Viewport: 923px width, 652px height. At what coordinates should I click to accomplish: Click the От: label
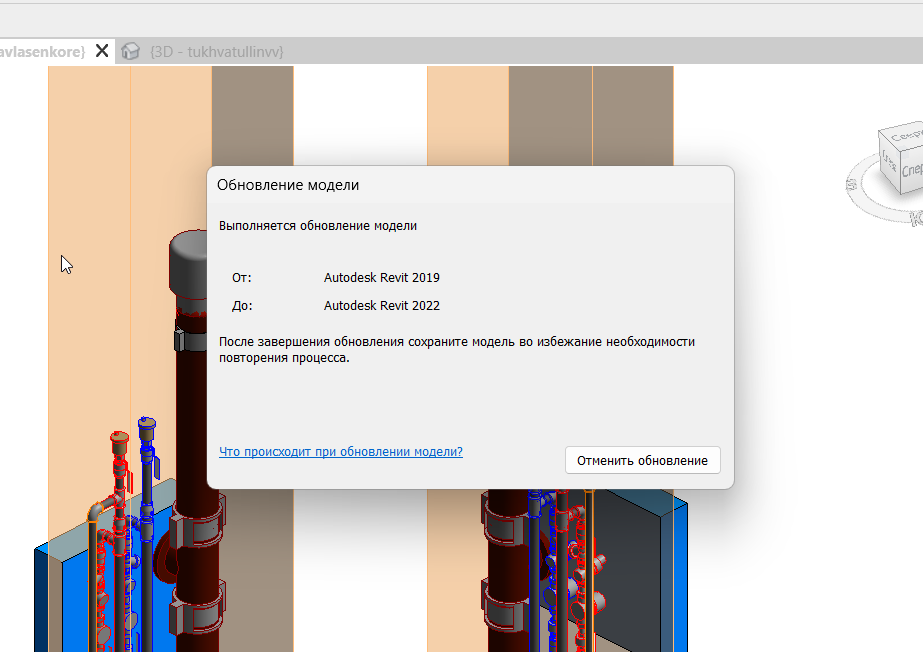point(241,278)
